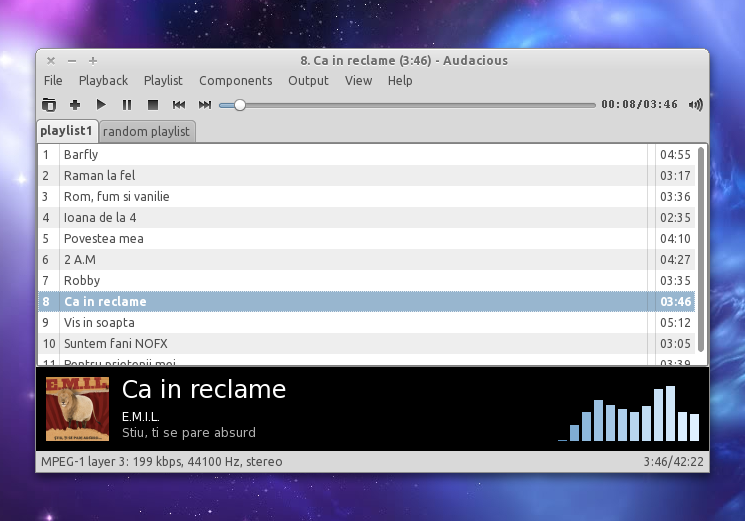Jump to the middle of the seek bar
The image size is (745, 521).
click(407, 105)
